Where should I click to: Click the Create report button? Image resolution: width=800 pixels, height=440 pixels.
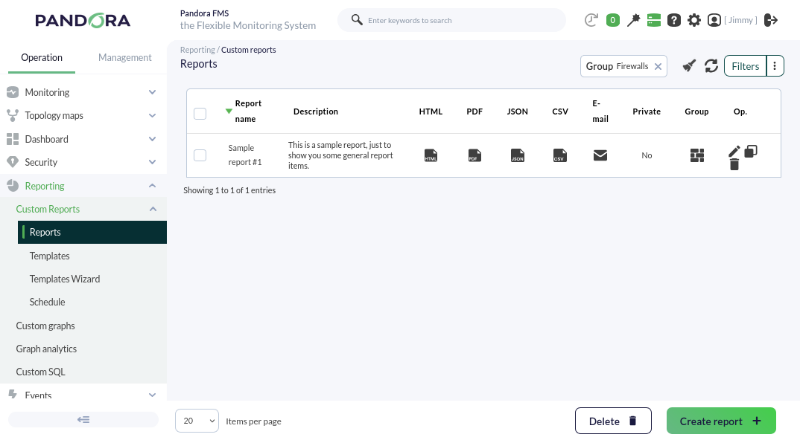721,421
